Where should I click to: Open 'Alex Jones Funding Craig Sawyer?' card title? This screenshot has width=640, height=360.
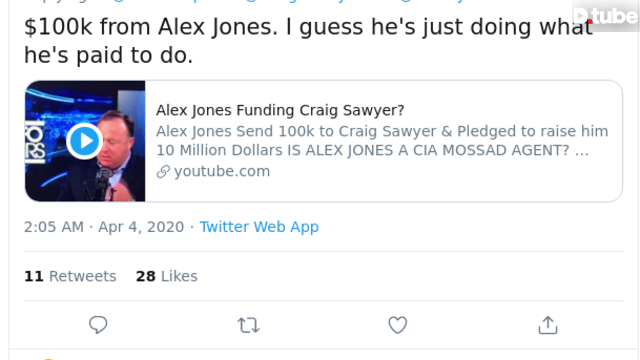click(x=280, y=110)
